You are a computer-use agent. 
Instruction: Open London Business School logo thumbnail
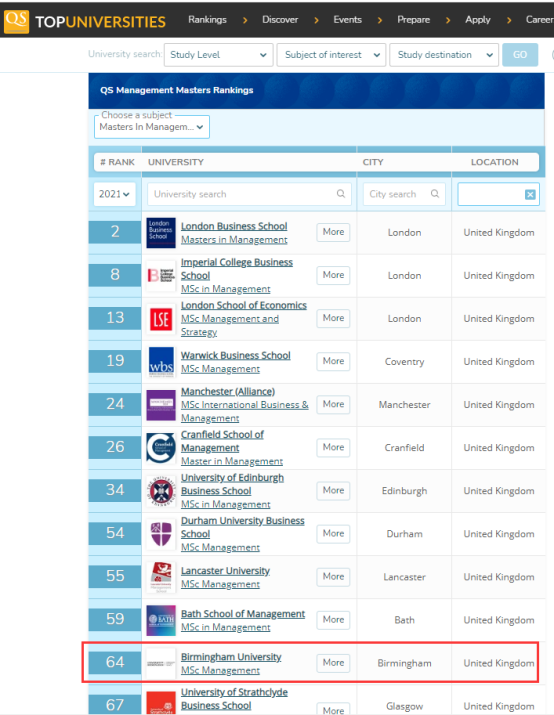click(161, 233)
